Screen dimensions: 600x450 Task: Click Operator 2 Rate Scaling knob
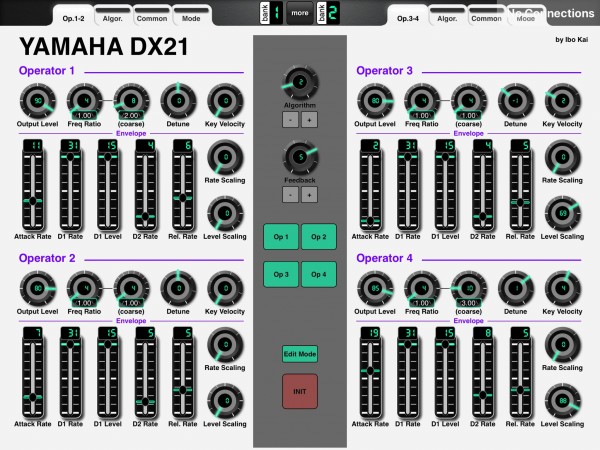(225, 345)
